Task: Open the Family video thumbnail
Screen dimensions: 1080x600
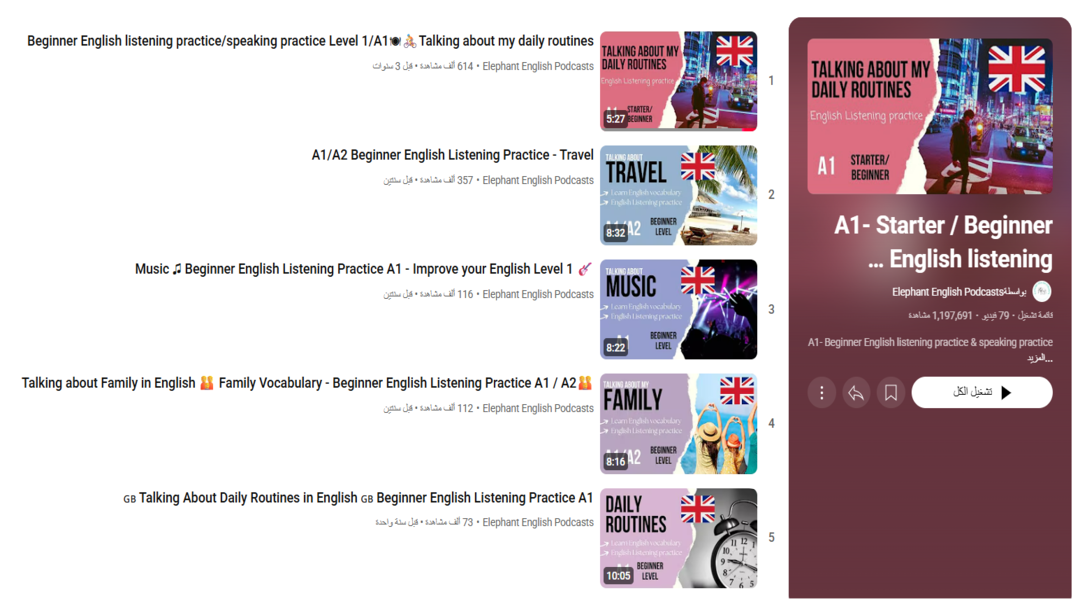Action: click(678, 424)
